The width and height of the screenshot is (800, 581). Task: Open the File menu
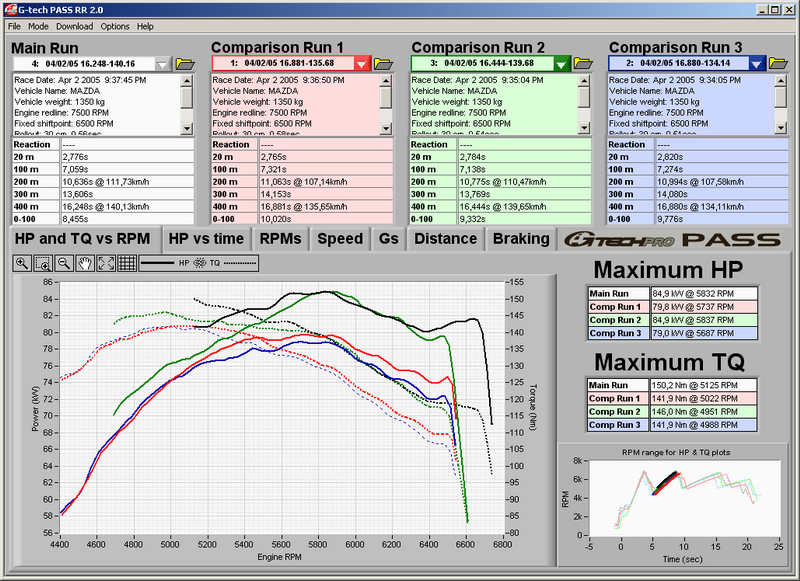tap(14, 27)
